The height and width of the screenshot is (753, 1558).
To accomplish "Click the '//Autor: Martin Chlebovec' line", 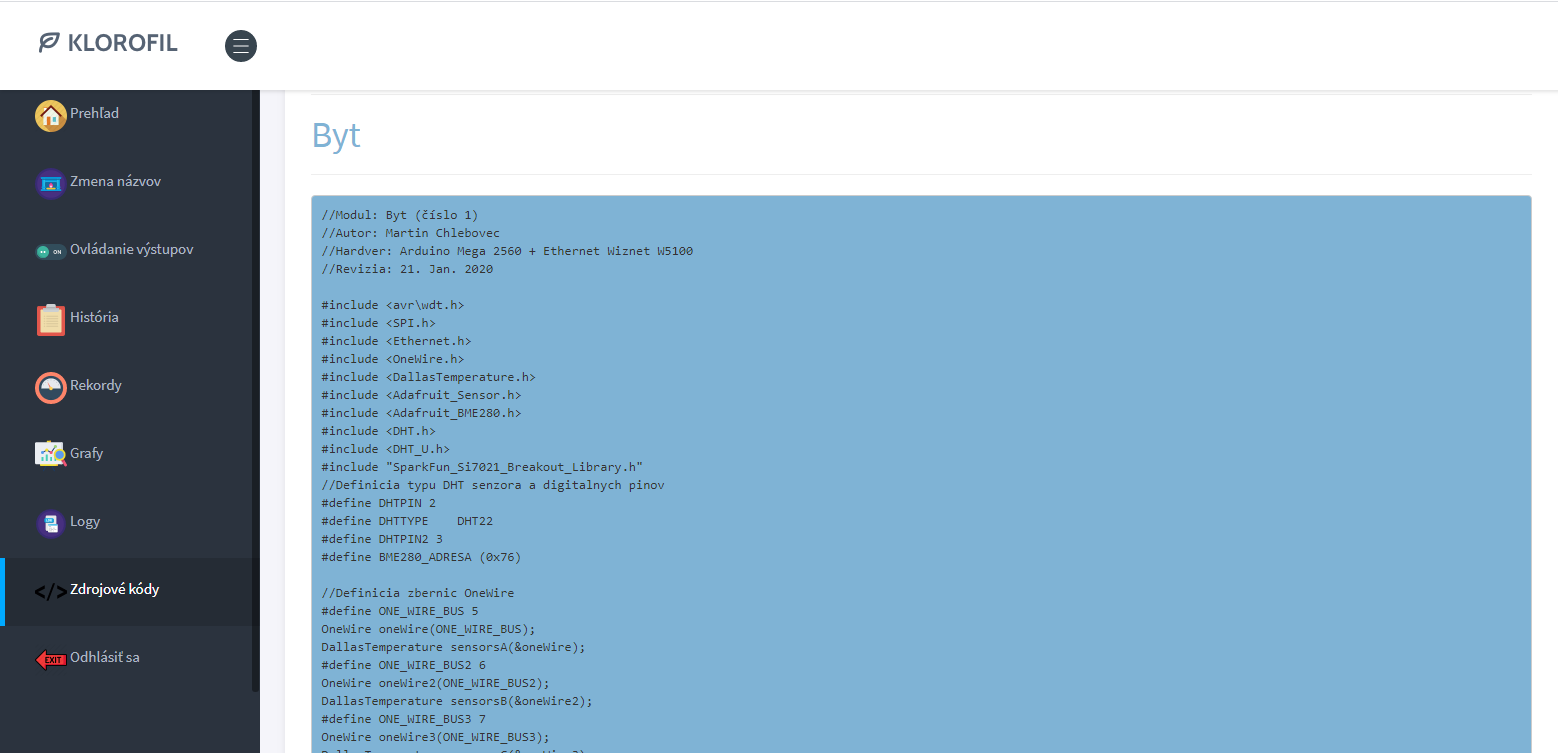I will click(410, 233).
